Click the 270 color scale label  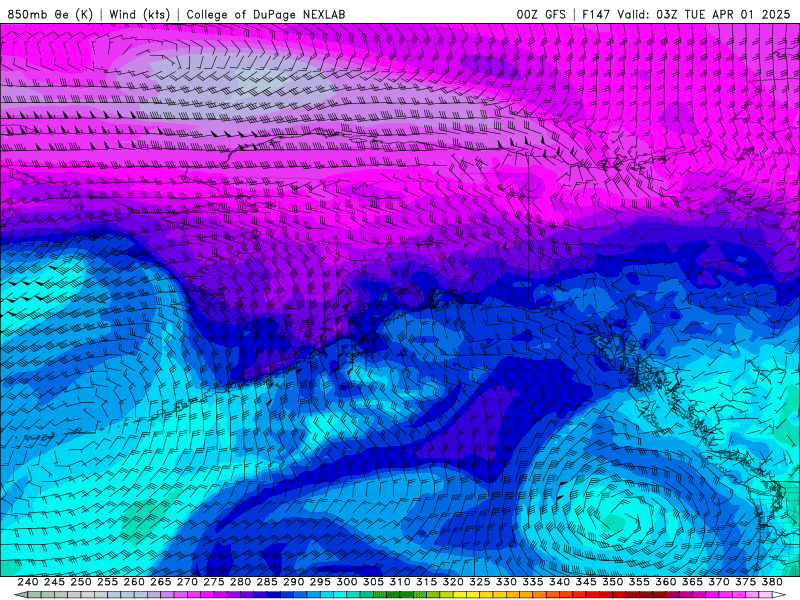[187, 582]
